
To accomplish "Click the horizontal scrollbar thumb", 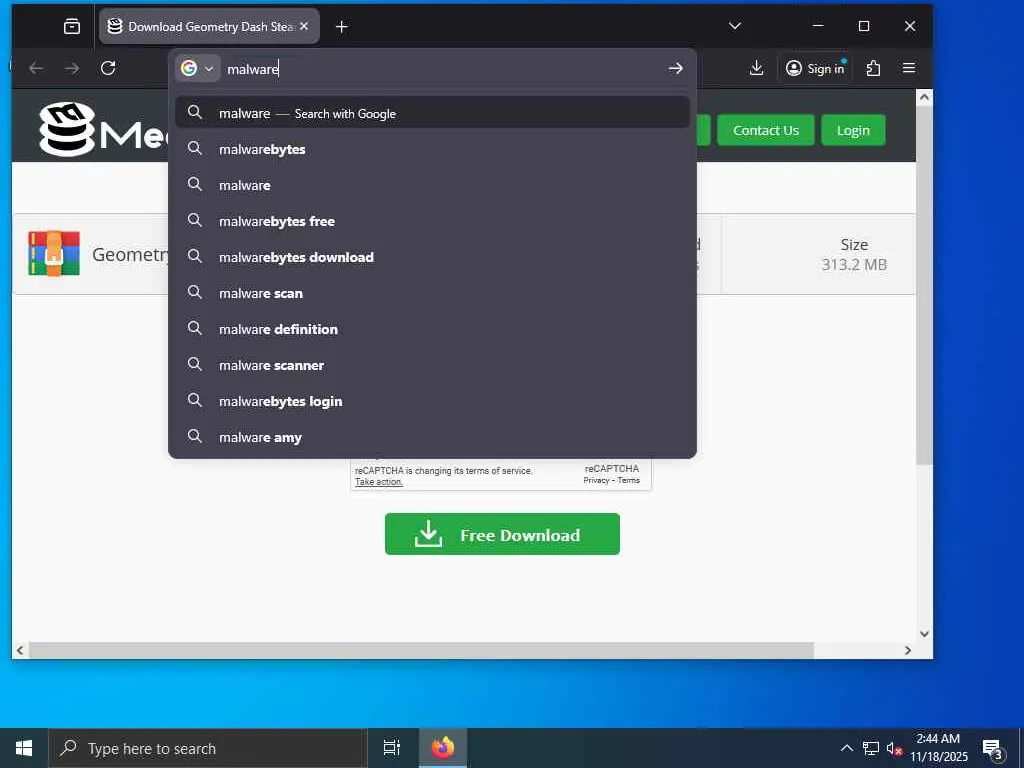I will click(x=421, y=650).
